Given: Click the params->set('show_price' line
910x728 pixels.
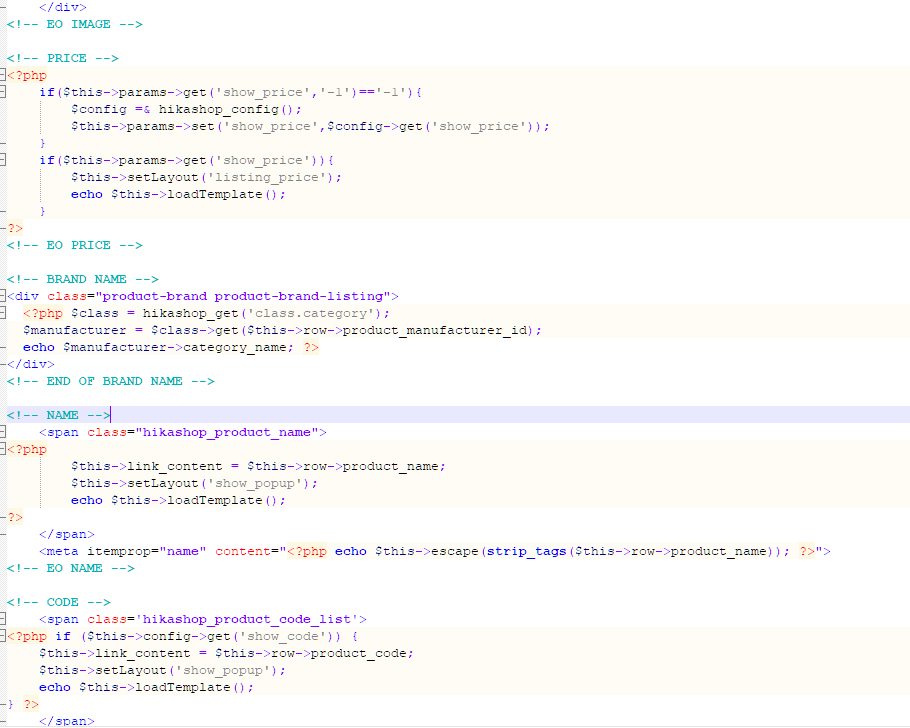Looking at the screenshot, I should coord(310,126).
